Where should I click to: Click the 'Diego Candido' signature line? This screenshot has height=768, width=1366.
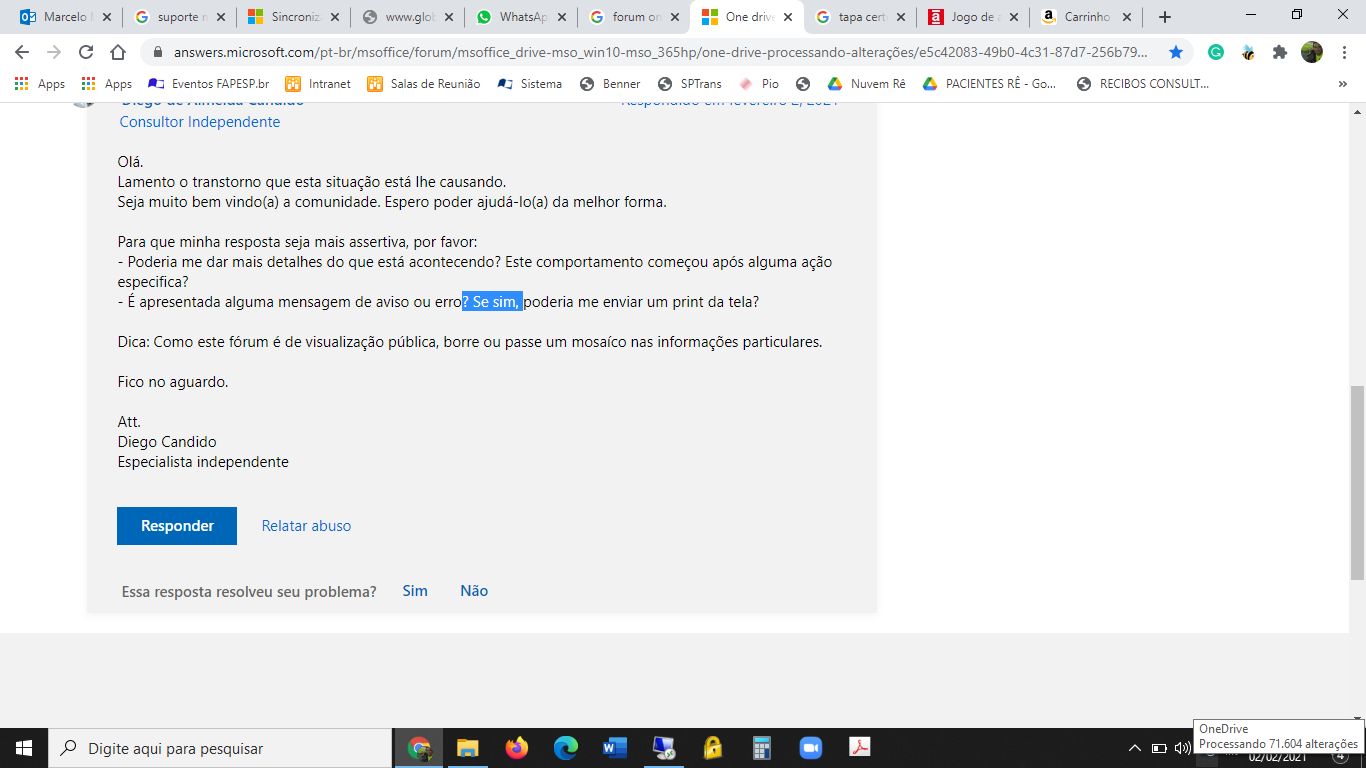click(167, 442)
